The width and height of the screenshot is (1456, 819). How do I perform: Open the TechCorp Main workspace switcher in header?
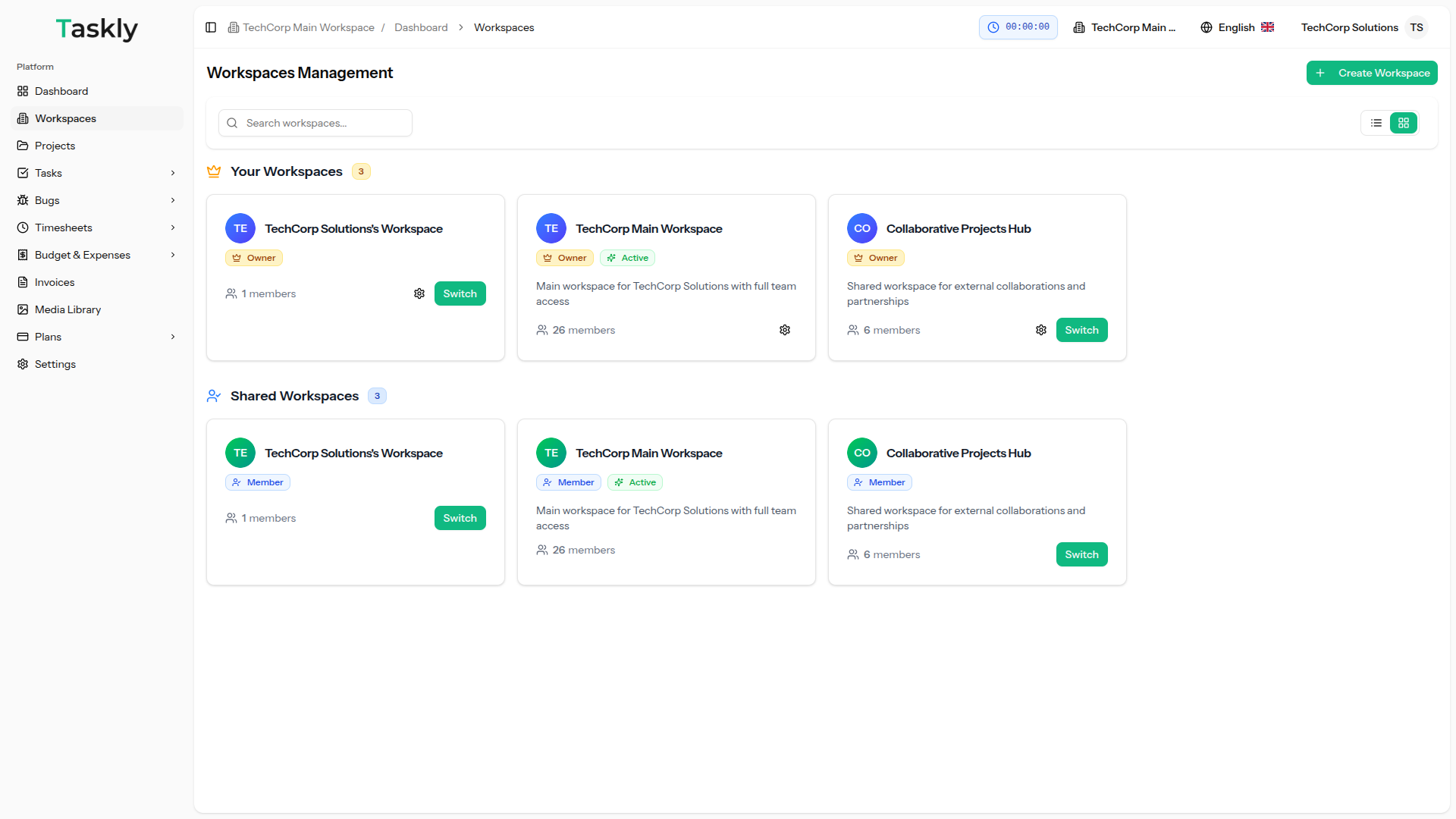[1125, 27]
